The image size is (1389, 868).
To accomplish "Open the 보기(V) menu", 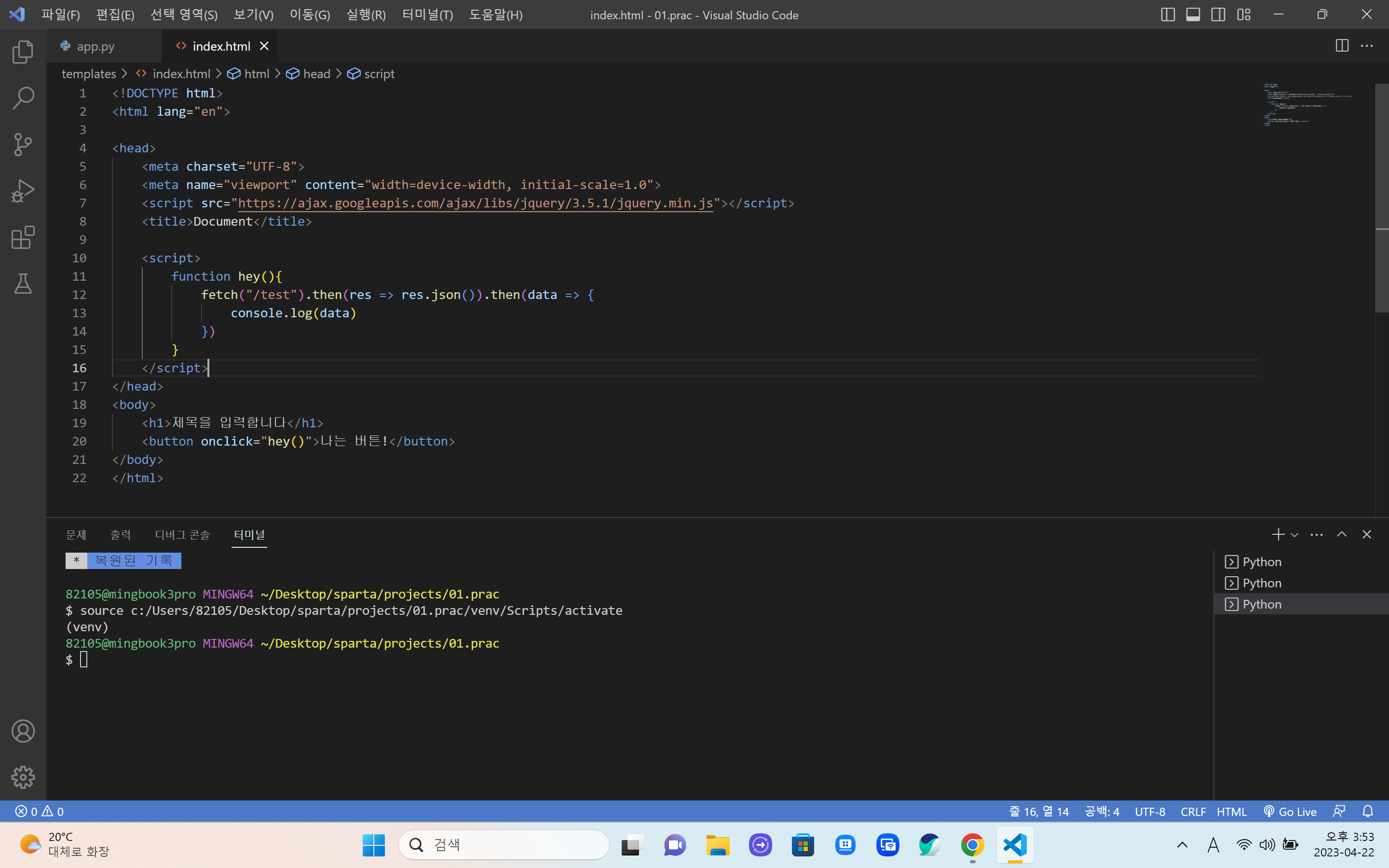I will pyautogui.click(x=253, y=14).
